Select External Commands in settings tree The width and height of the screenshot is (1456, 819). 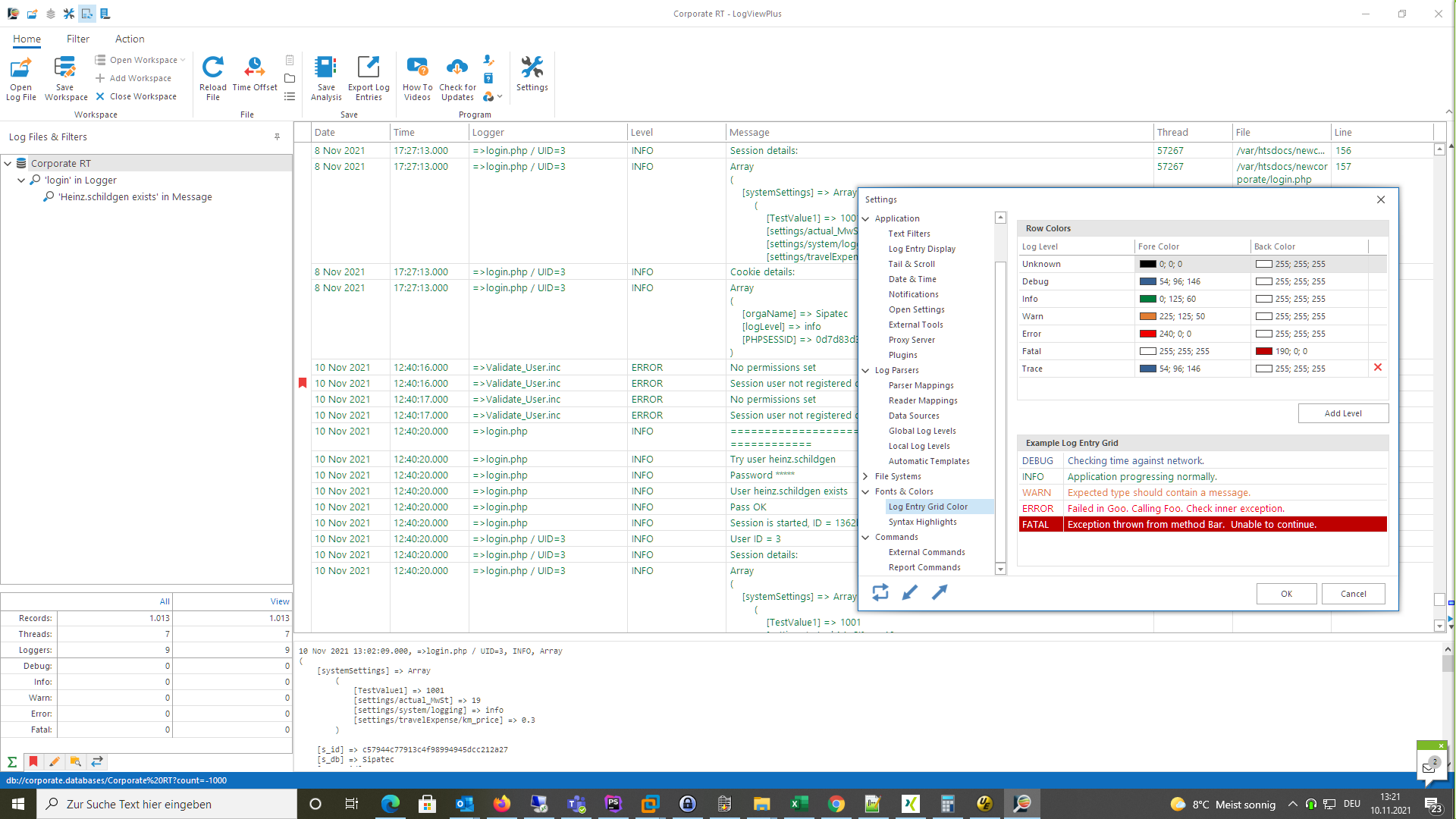[x=927, y=552]
